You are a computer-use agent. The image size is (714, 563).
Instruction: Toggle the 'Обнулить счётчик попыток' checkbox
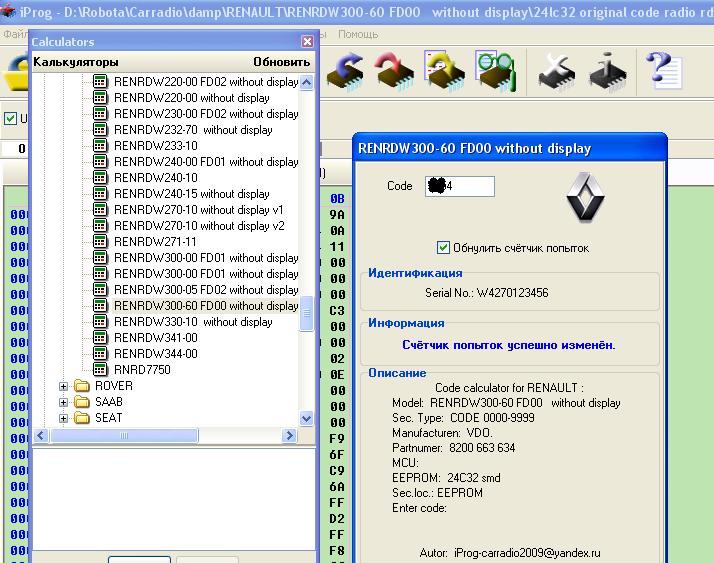(x=443, y=247)
